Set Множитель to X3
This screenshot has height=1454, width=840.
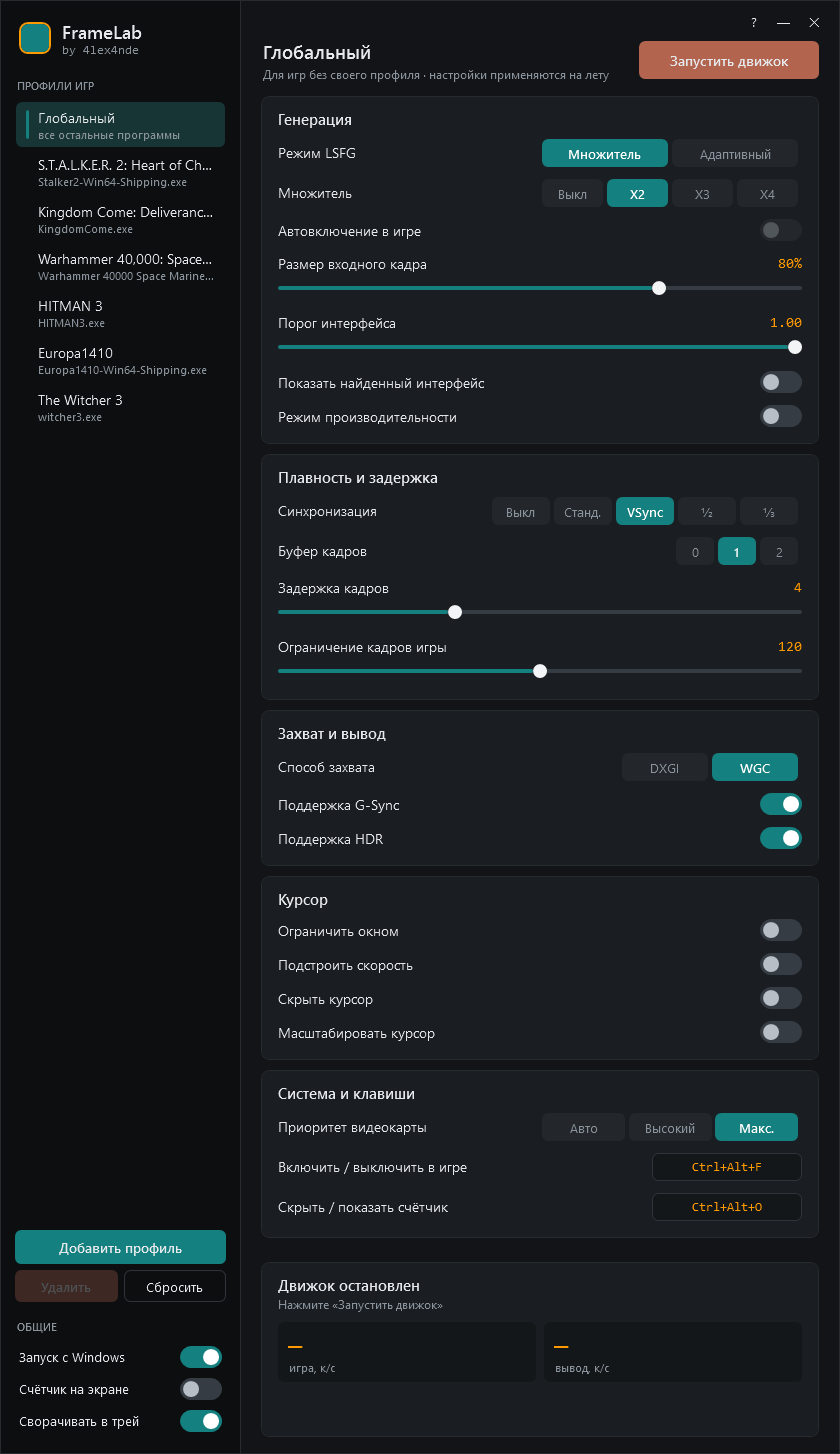702,194
